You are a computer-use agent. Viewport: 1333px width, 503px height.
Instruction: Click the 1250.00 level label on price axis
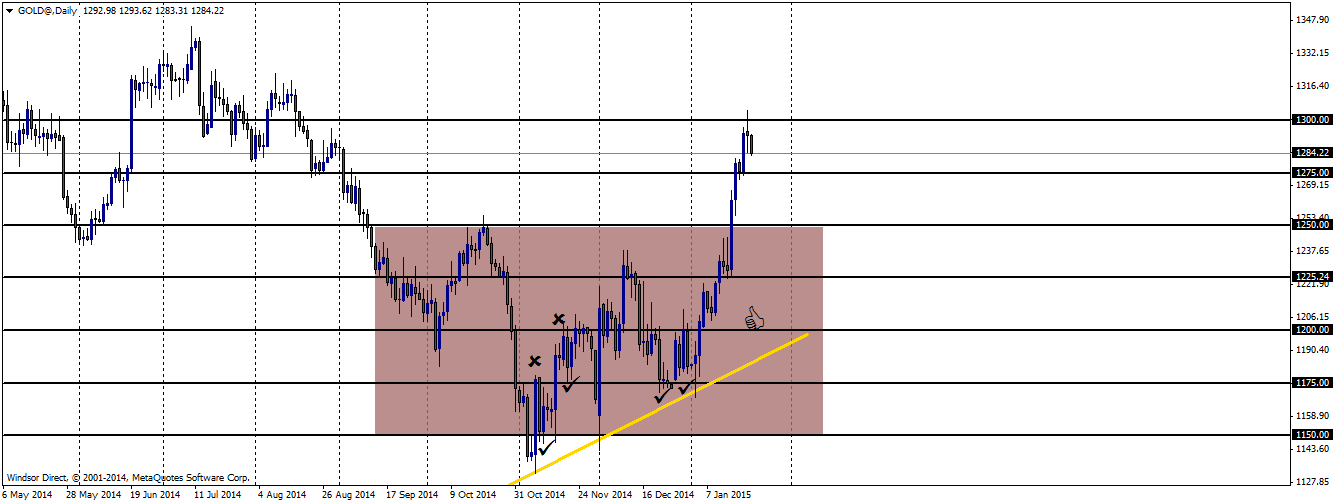tap(1312, 225)
